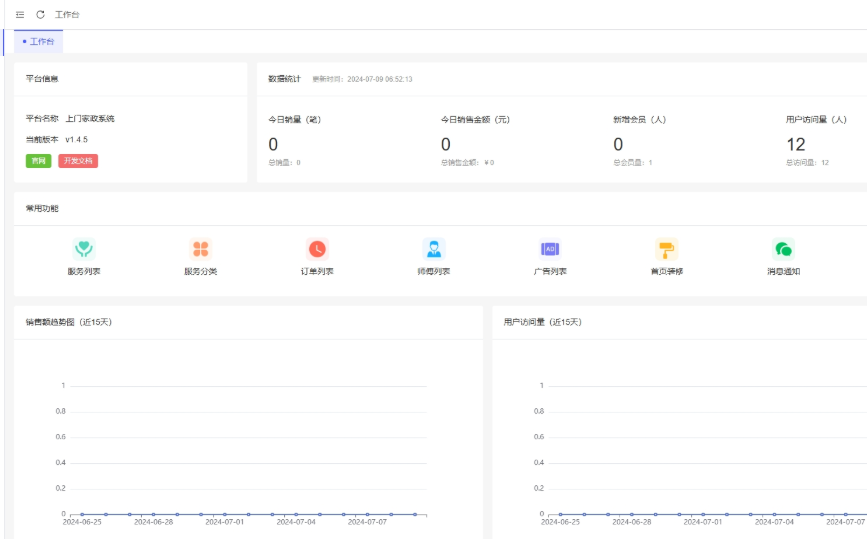This screenshot has height=539, width=867.
Task: Click the 今日销售金额 value in data statistics
Action: point(446,145)
